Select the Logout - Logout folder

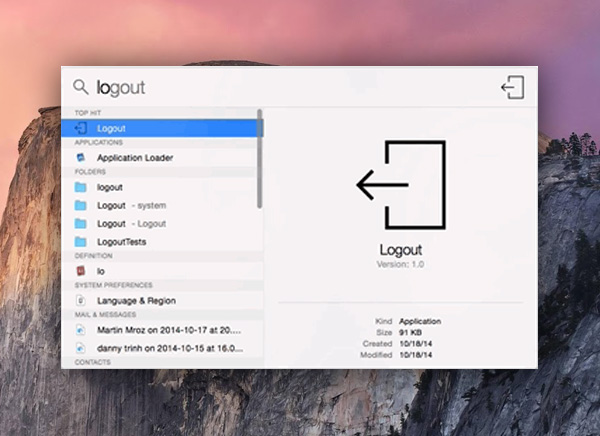point(162,224)
